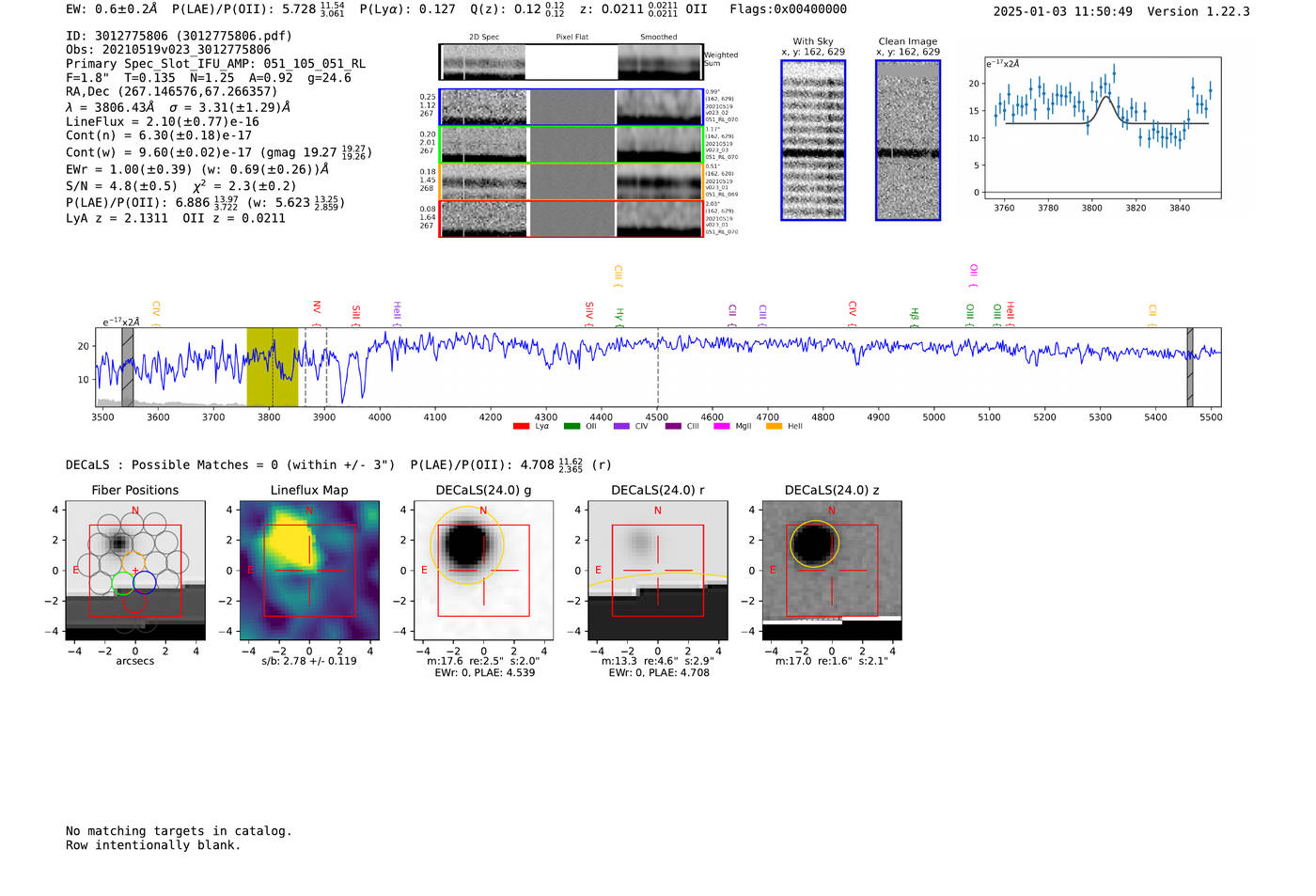The image size is (1316, 896).
Task: Click 'No matching targets in catalog.' text
Action: [179, 831]
